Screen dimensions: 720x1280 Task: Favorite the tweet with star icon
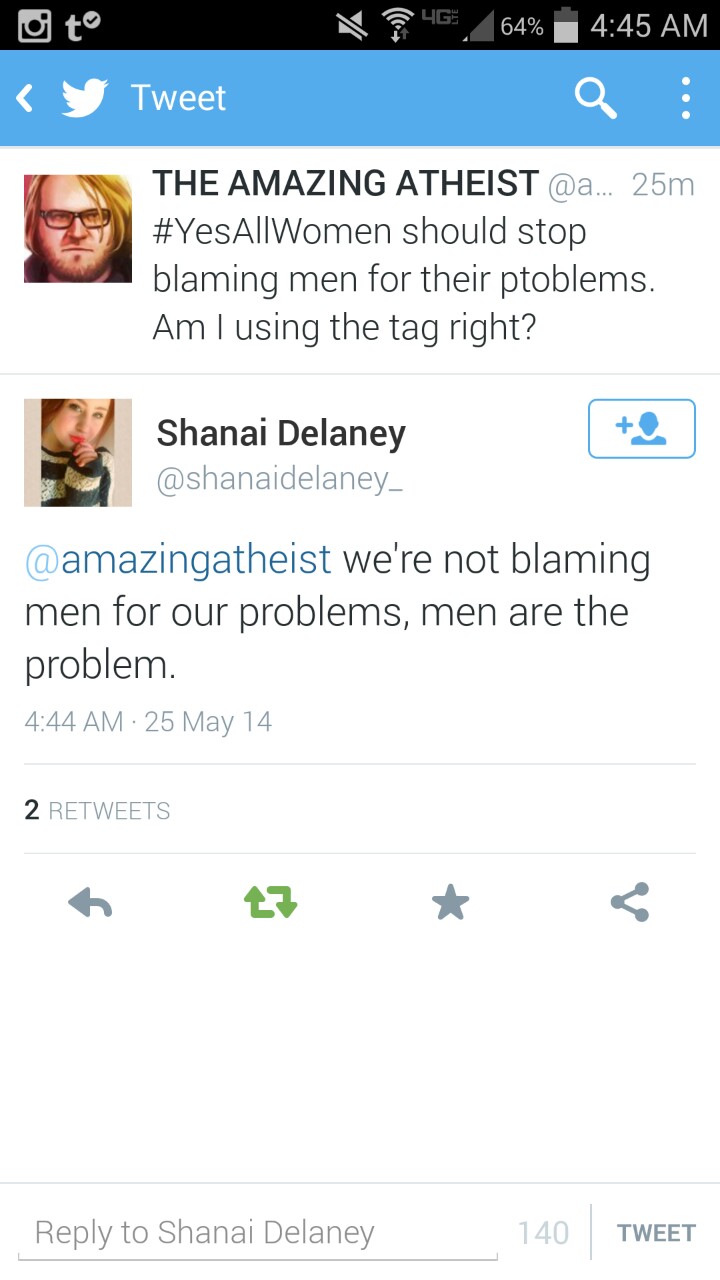click(450, 903)
